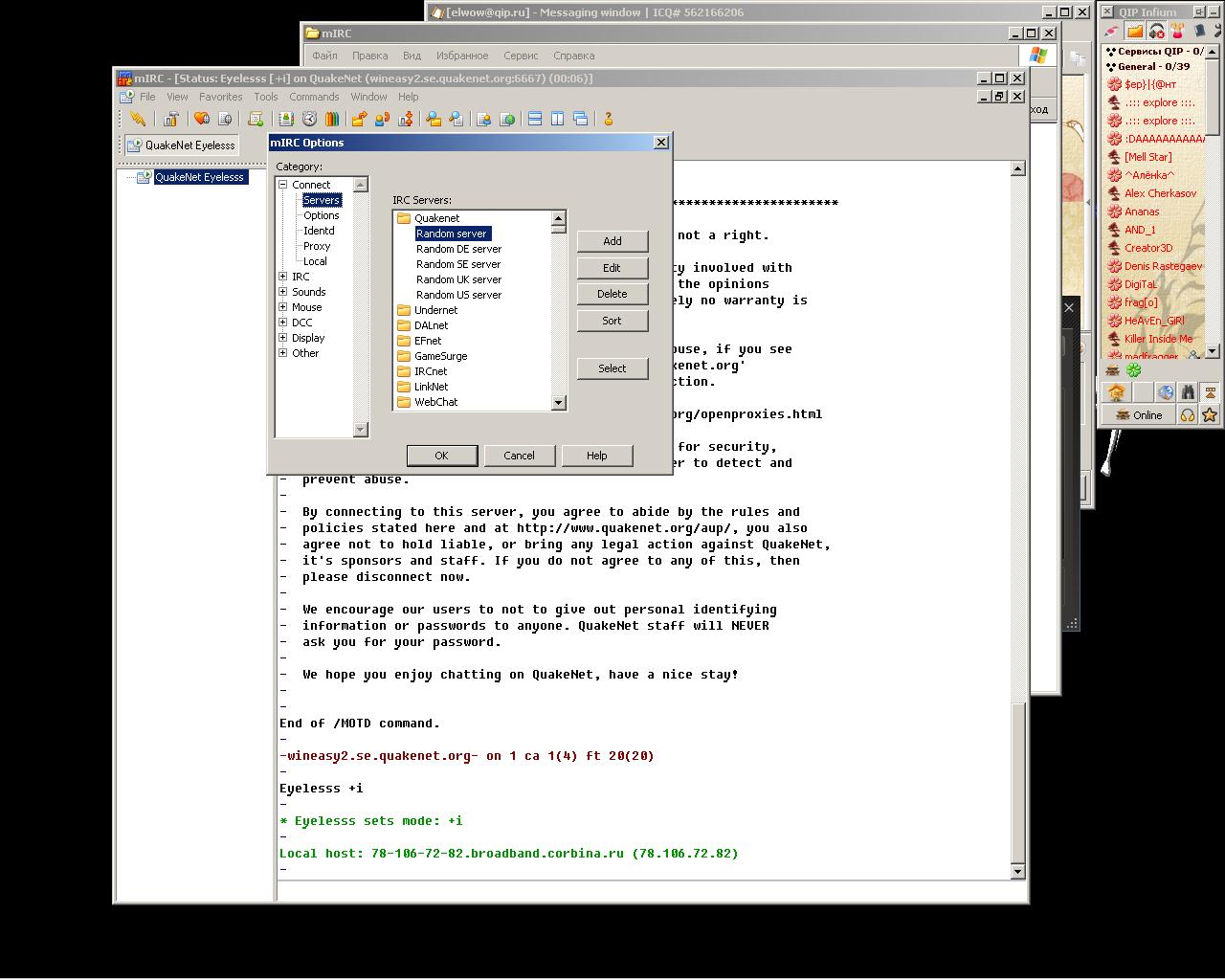Cascade windows via toolbar icon
The width and height of the screenshot is (1225, 980).
[581, 119]
